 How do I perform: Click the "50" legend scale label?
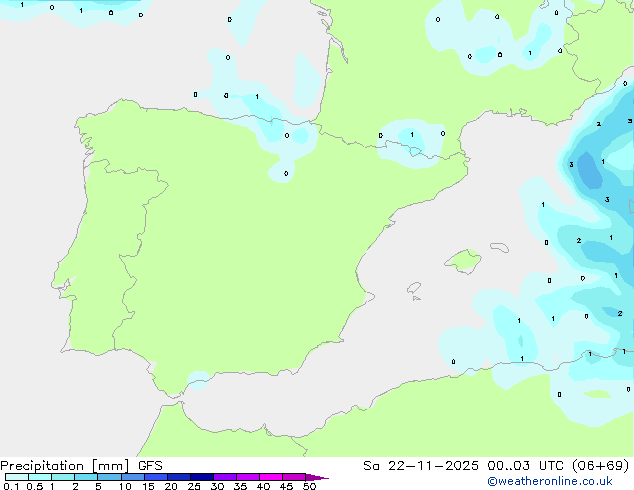309,486
